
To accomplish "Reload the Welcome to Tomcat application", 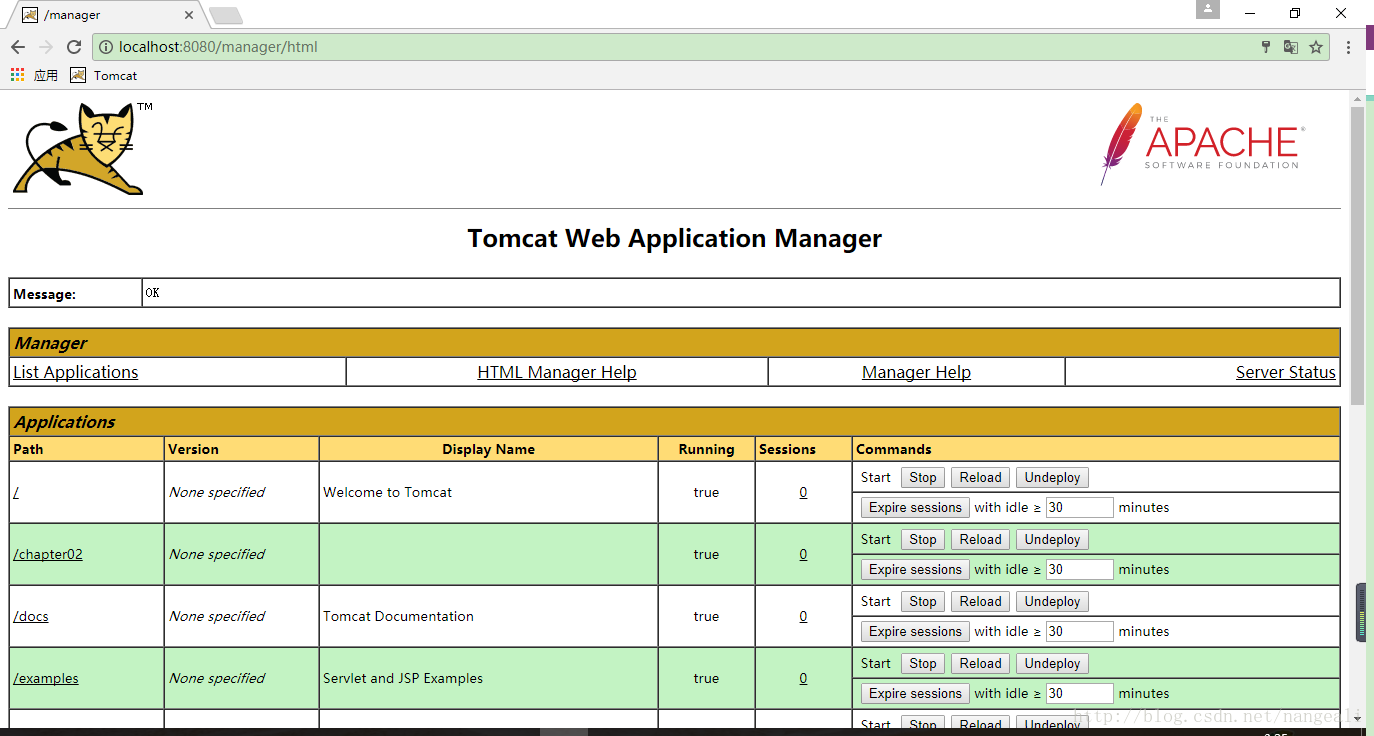I will click(980, 478).
